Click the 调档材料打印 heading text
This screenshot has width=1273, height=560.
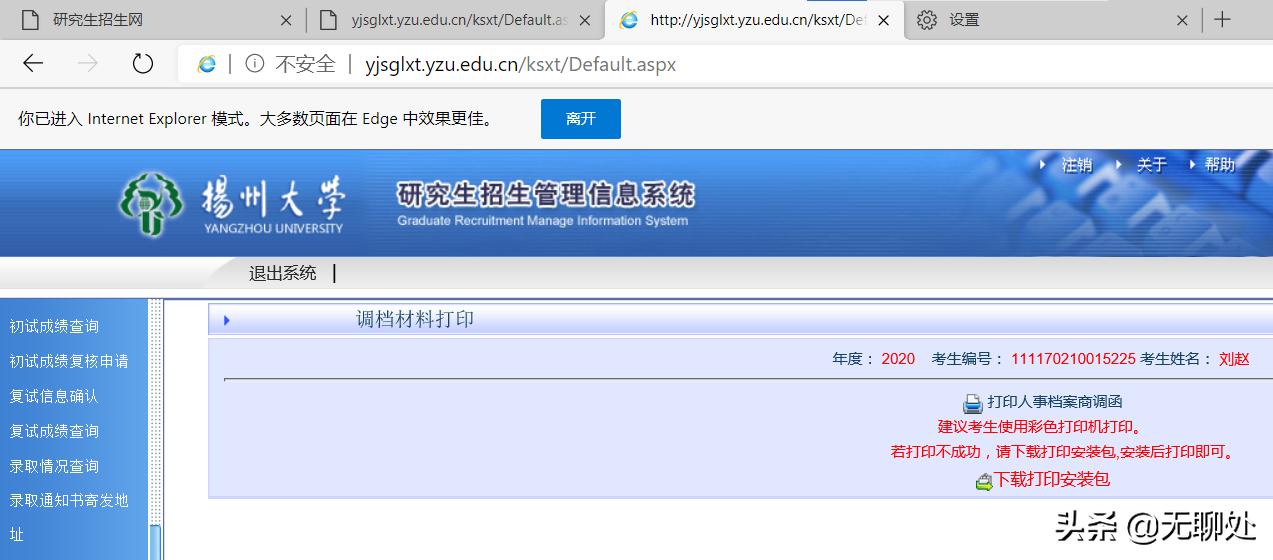click(x=415, y=319)
